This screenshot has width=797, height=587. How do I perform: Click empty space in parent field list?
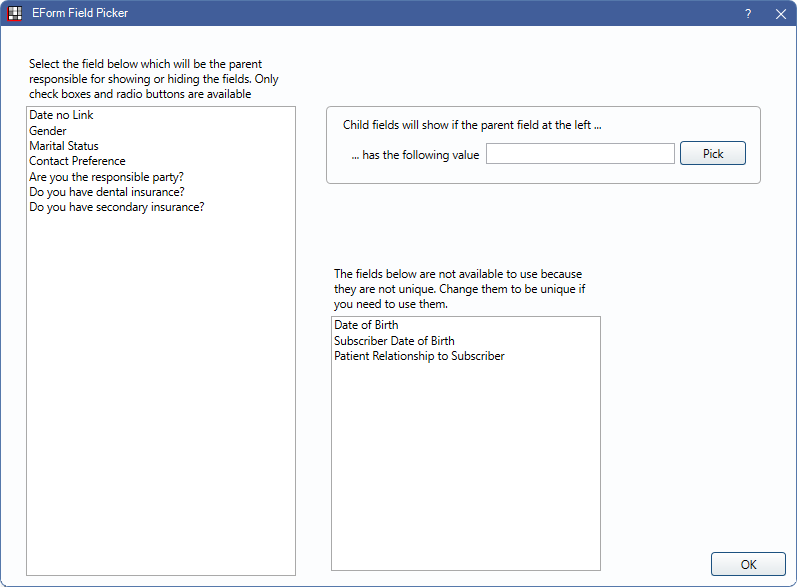160,400
